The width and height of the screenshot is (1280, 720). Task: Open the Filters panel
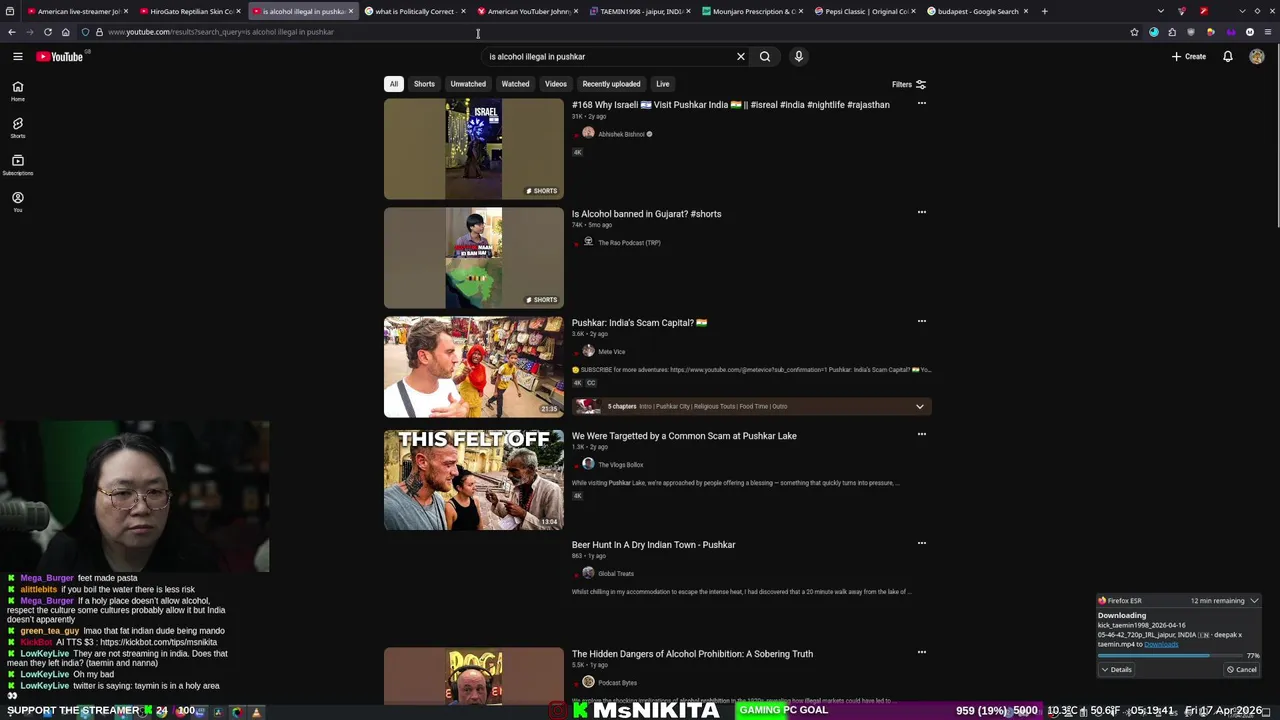point(909,85)
